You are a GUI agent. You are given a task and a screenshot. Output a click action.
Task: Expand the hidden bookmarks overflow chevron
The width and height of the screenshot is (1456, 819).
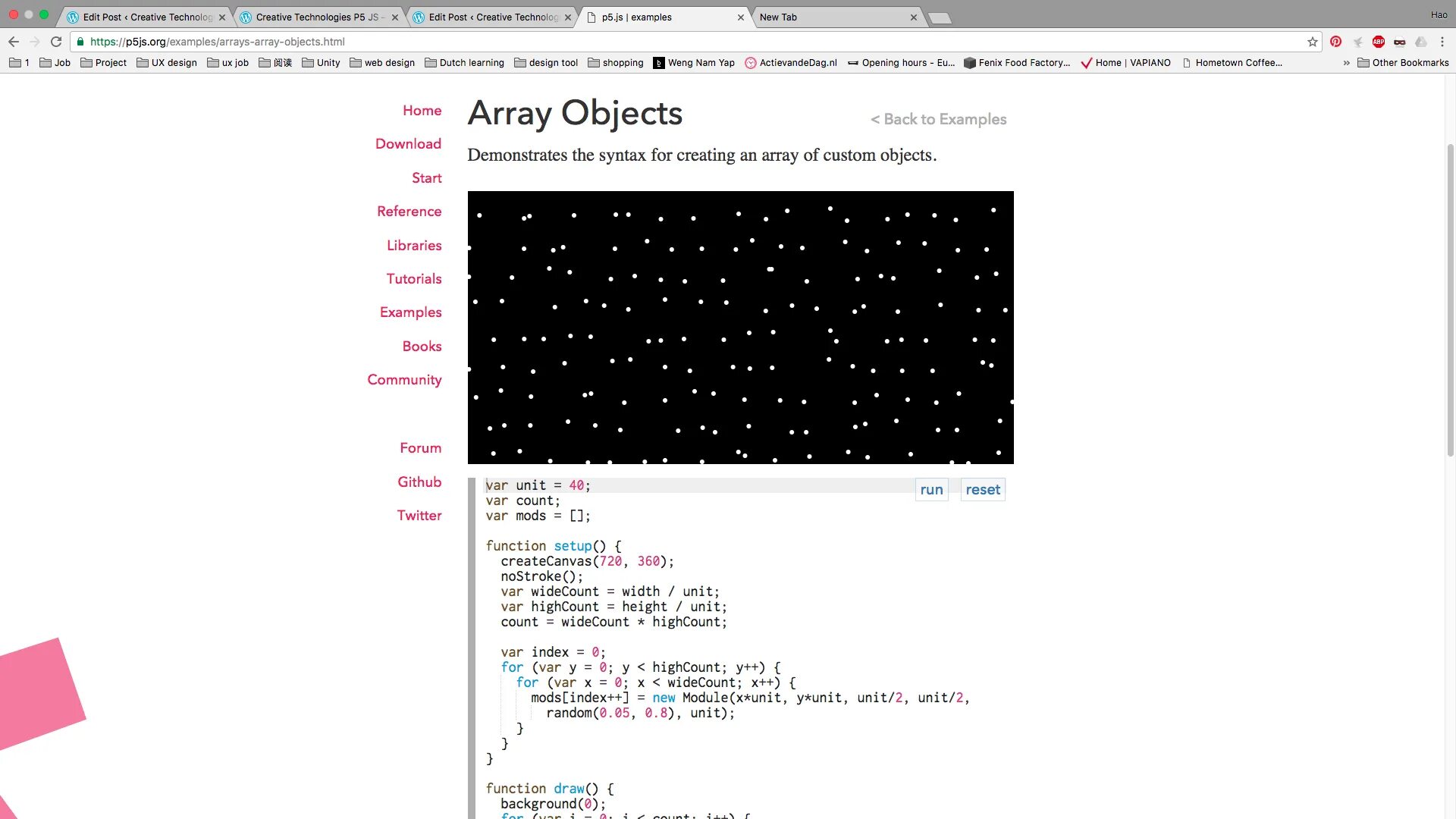[1346, 63]
